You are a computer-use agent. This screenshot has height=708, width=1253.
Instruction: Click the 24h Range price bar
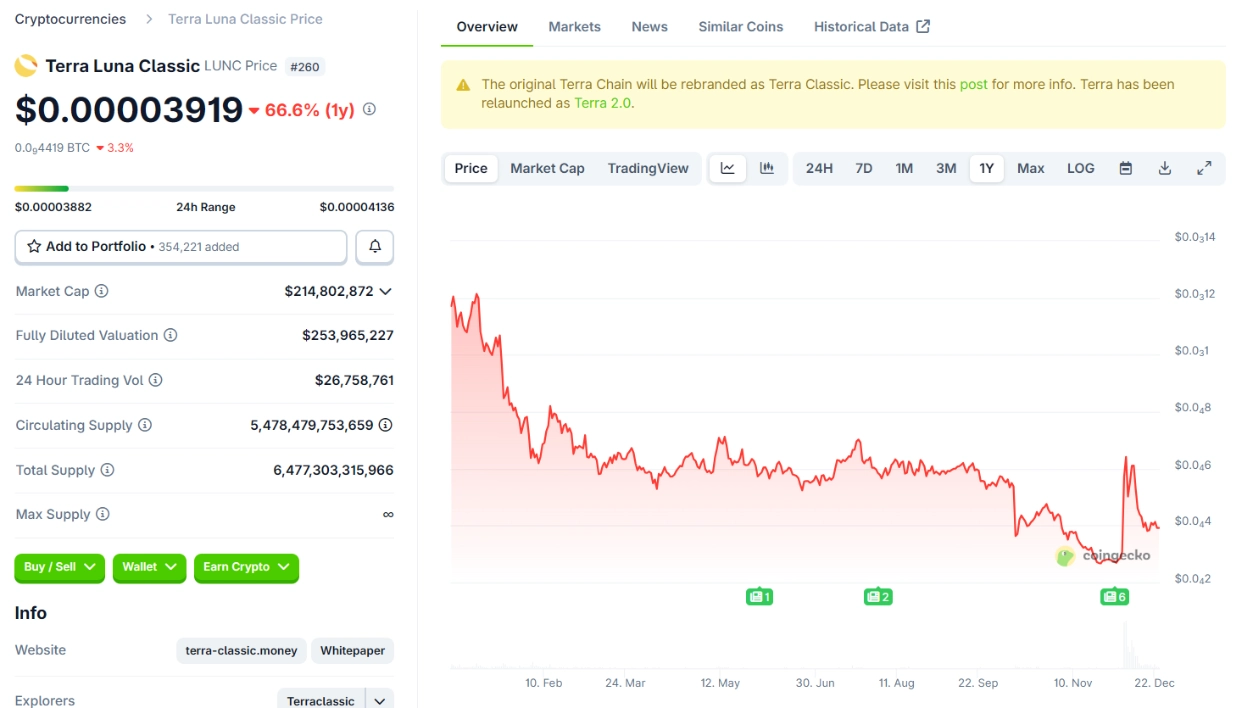pos(204,188)
